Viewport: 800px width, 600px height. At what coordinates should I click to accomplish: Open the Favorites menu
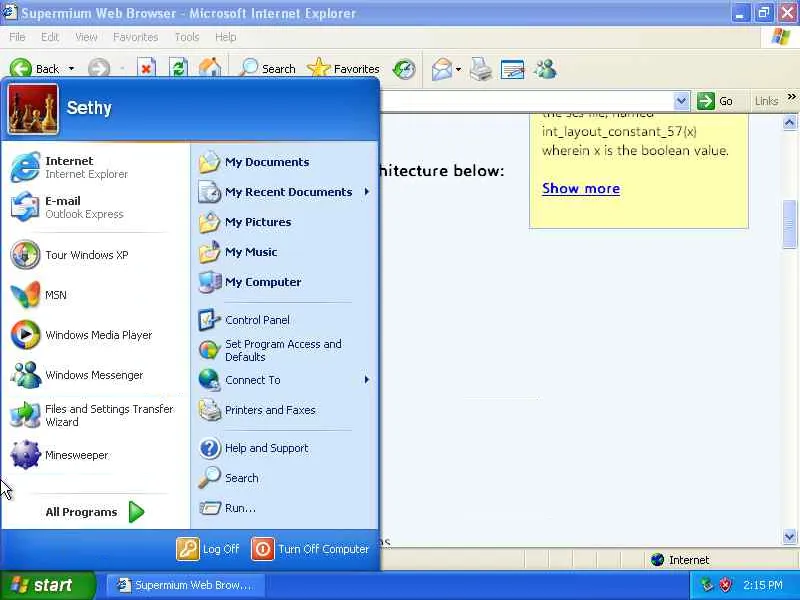click(136, 37)
